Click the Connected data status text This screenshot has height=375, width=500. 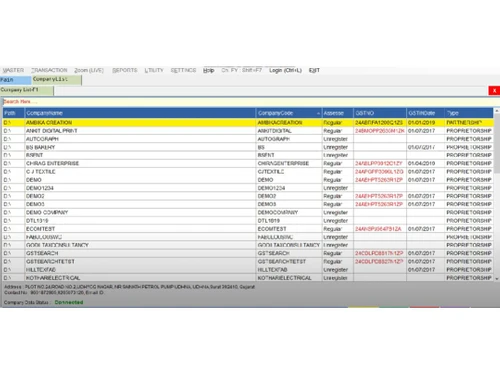click(69, 302)
